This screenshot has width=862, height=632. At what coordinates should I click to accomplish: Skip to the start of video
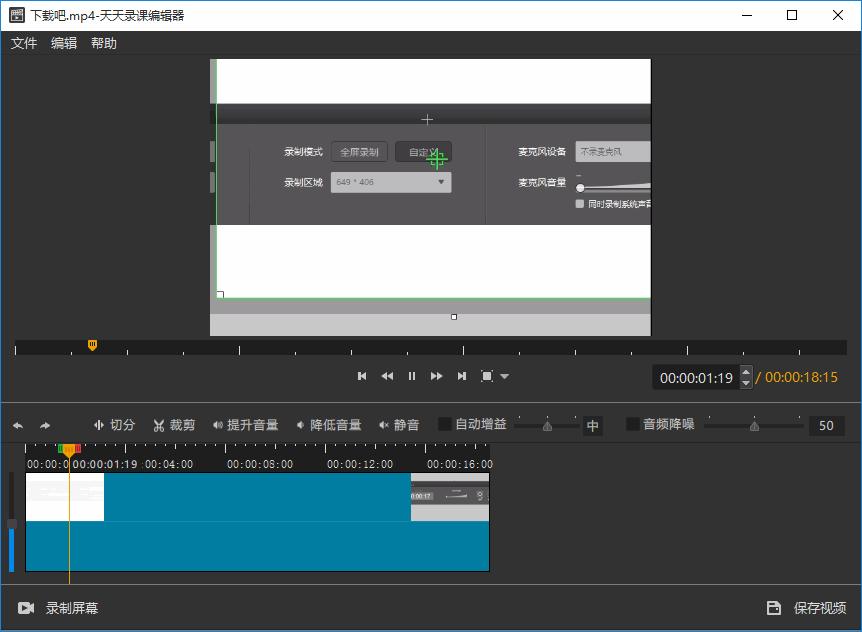362,376
